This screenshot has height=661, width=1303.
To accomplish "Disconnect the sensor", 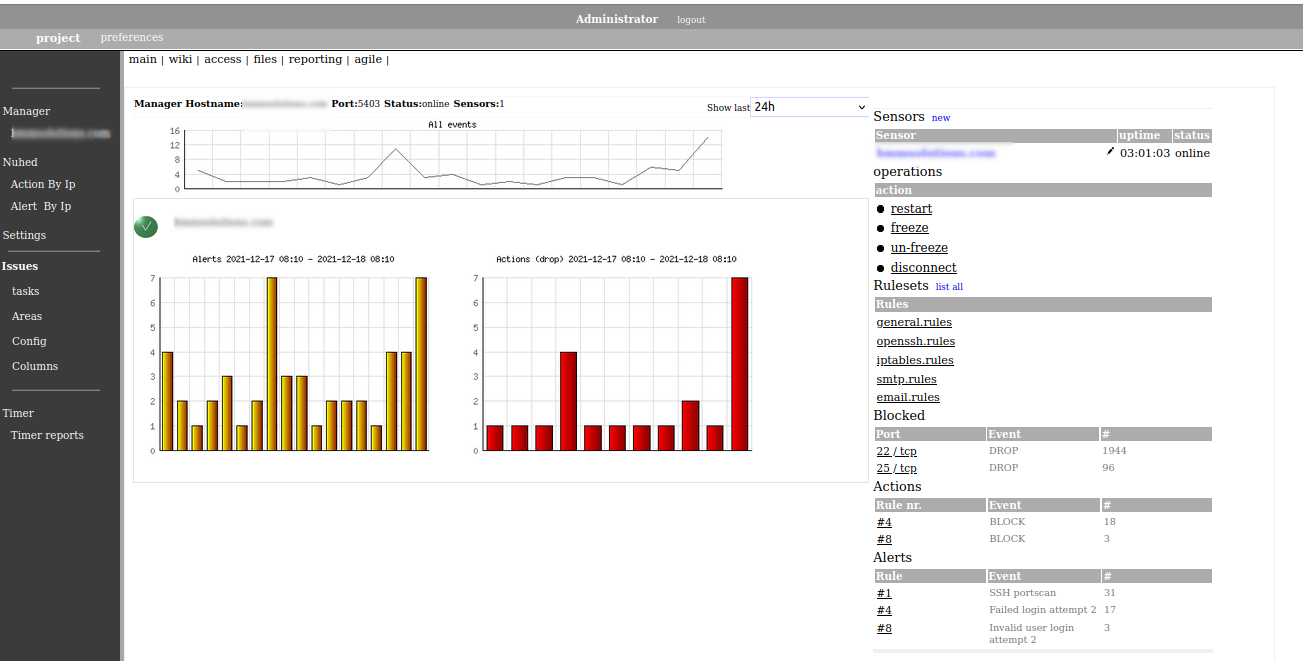I will click(x=923, y=268).
